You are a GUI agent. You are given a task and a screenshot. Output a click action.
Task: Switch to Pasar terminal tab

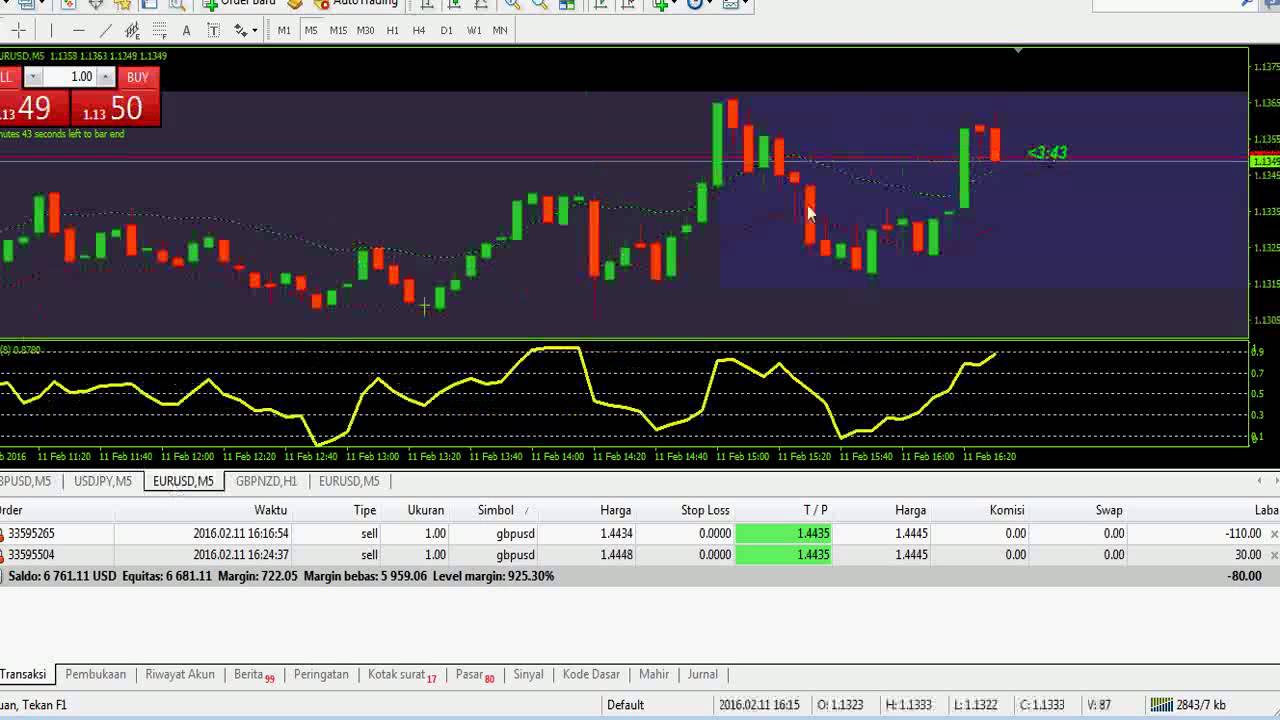coord(475,674)
